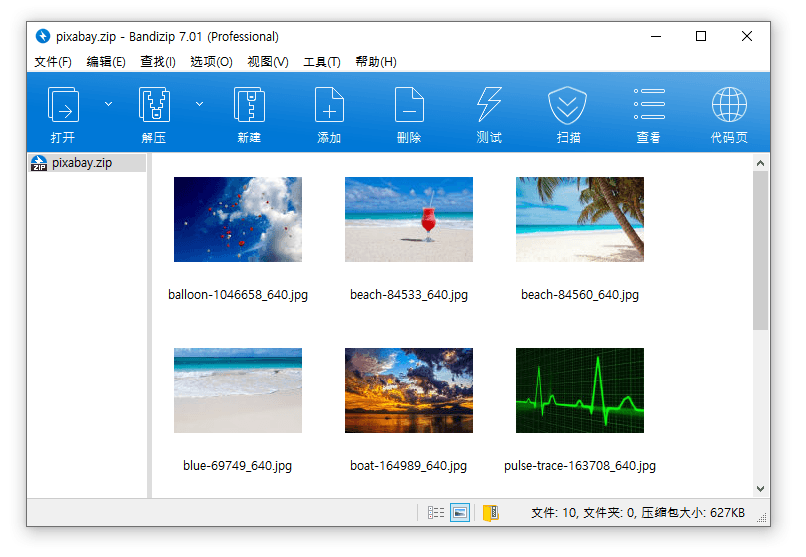806x557 pixels.
Task: Select pixabay.zip in the left tree panel
Action: [81, 162]
